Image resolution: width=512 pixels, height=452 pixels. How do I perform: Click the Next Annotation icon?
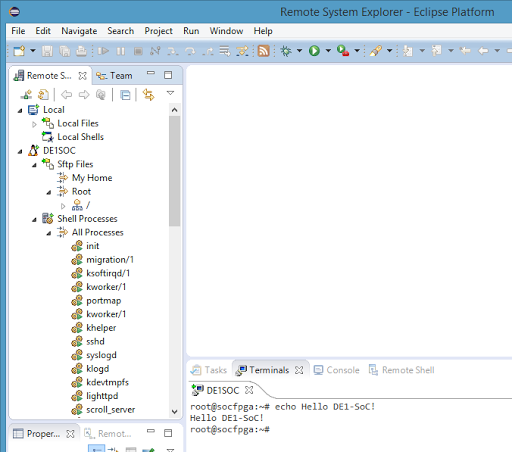(x=408, y=51)
